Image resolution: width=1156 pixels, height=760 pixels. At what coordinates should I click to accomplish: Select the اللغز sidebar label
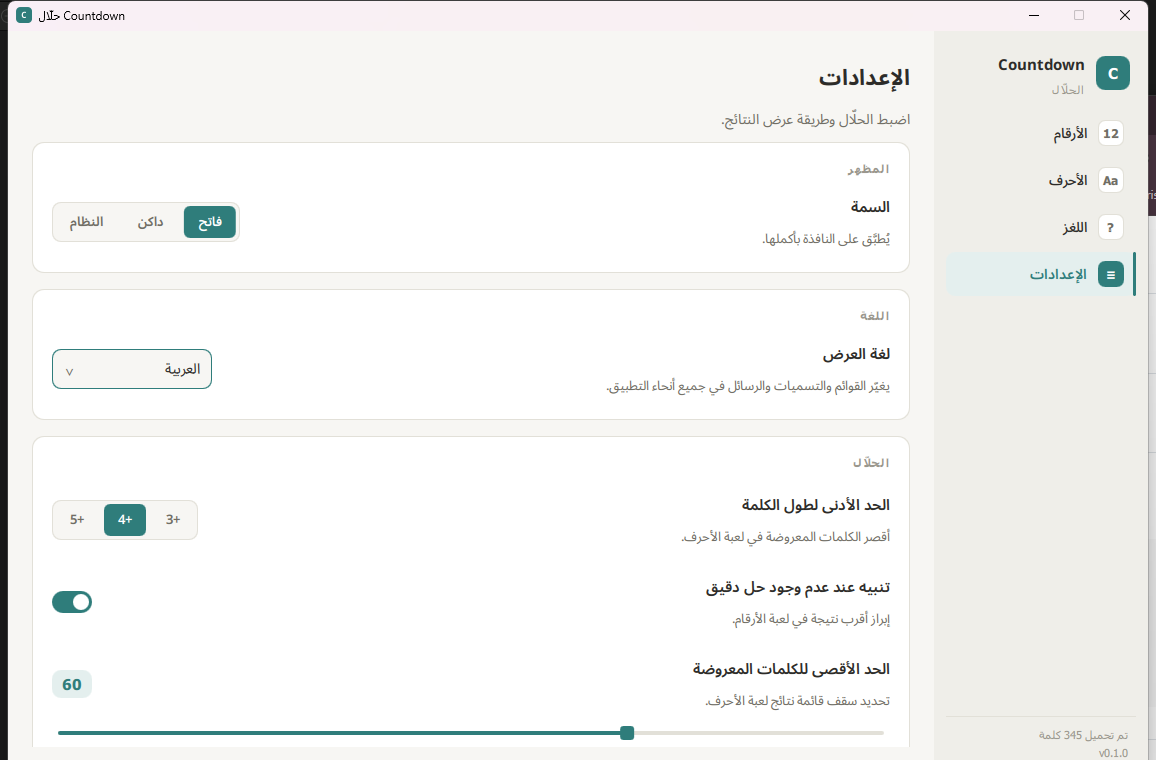(x=1074, y=228)
